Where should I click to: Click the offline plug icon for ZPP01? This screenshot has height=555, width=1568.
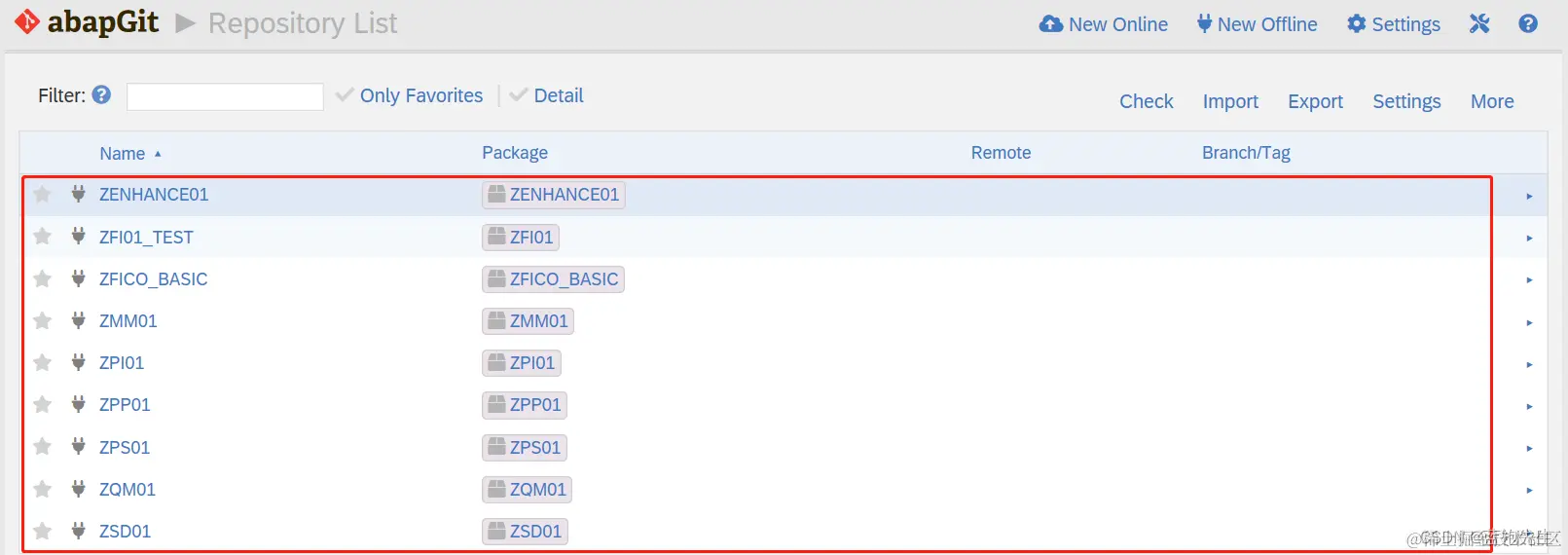click(78, 404)
